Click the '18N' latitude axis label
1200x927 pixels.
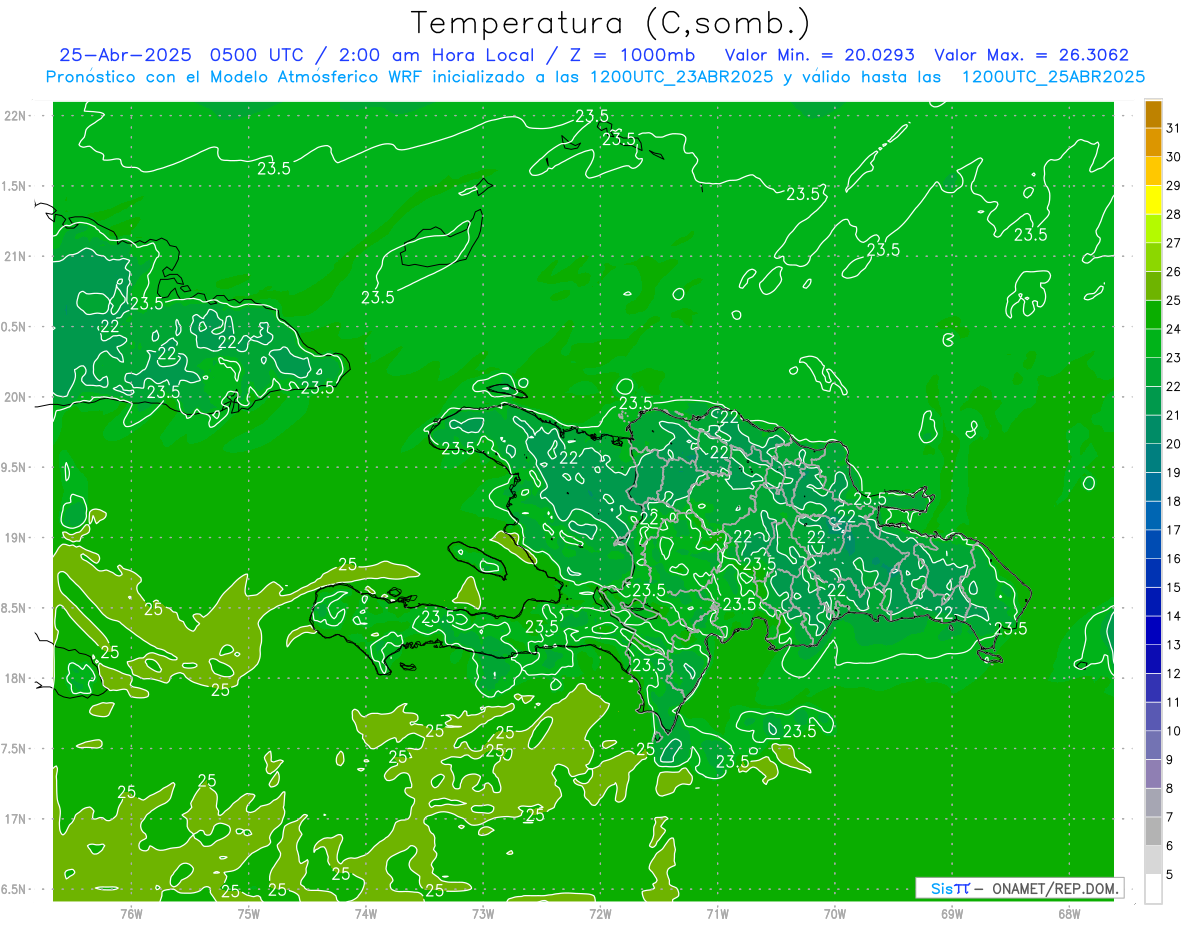(x=15, y=678)
